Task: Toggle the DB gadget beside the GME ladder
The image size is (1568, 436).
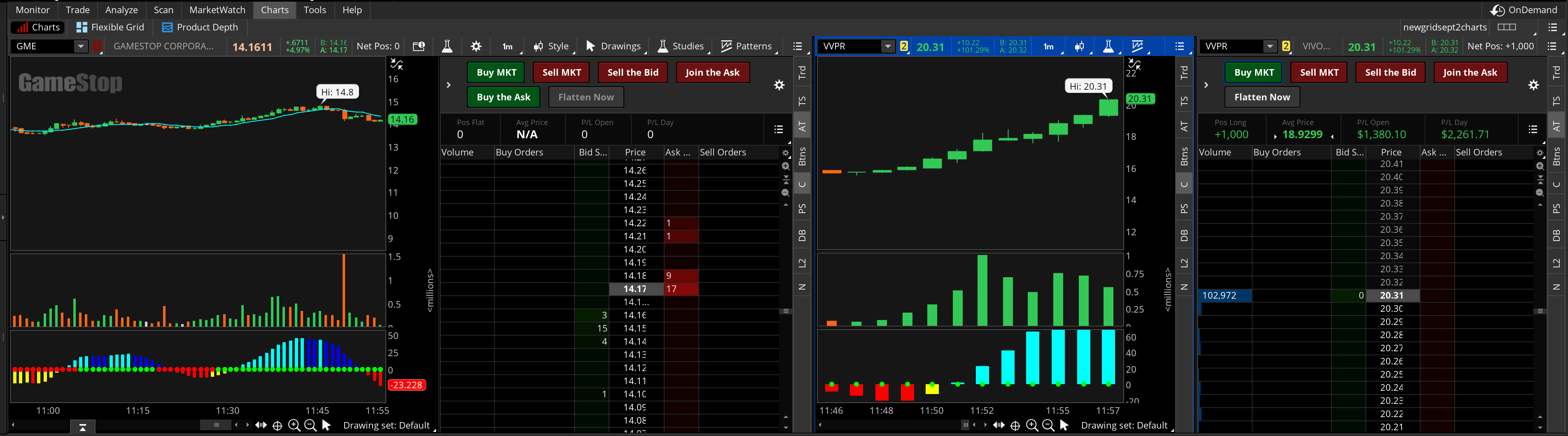Action: [802, 235]
